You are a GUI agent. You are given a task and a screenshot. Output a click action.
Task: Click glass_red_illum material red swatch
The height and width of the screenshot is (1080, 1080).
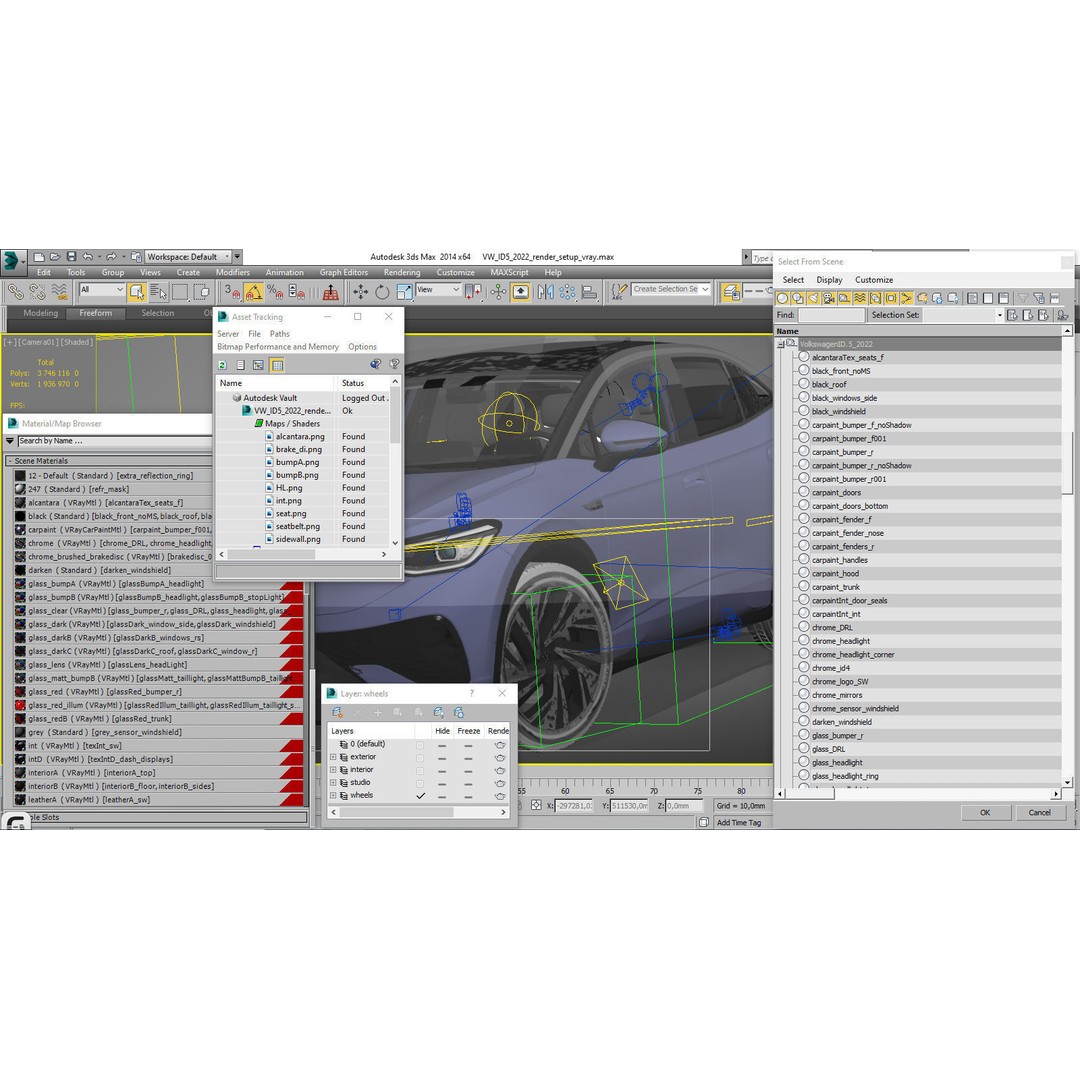click(x=20, y=705)
